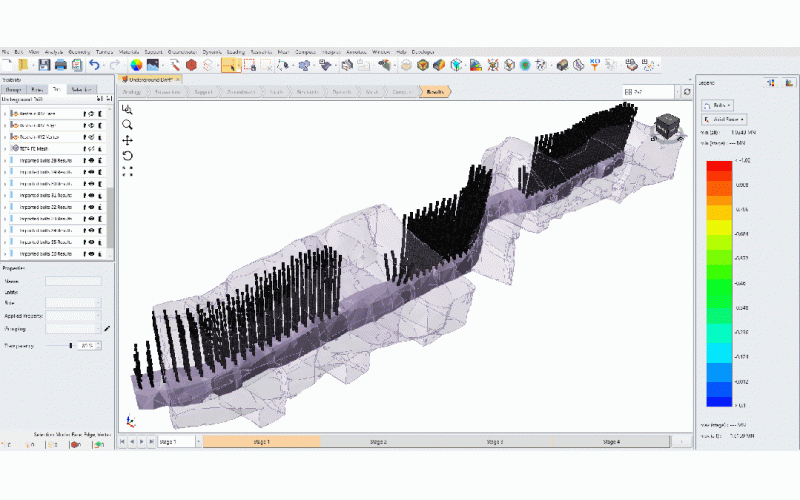Click the Print icon in toolbar
Image resolution: width=800 pixels, height=500 pixels.
coord(60,65)
